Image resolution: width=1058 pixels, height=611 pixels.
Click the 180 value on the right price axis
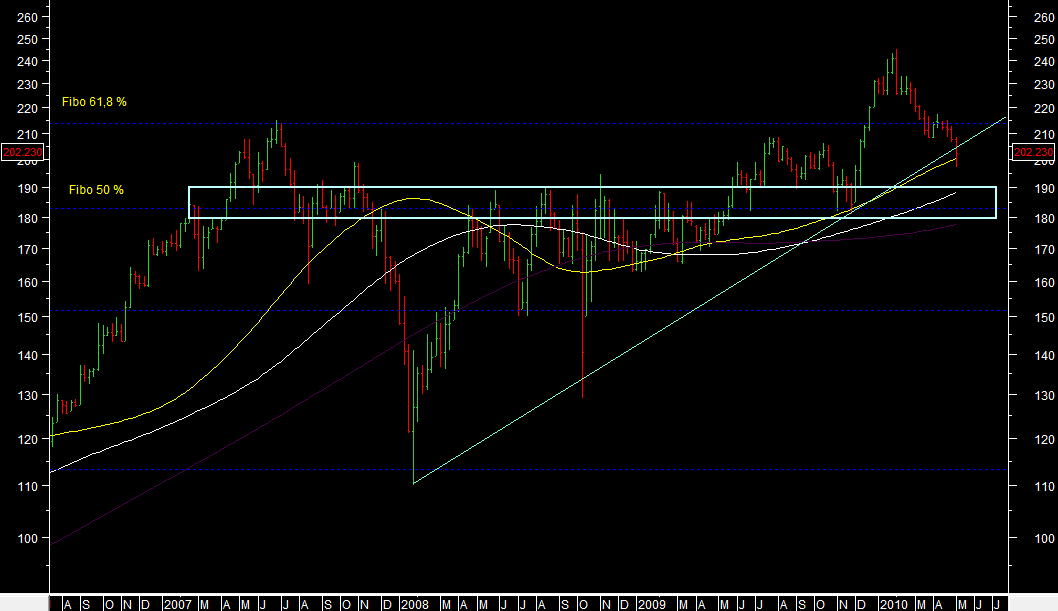click(x=1044, y=219)
